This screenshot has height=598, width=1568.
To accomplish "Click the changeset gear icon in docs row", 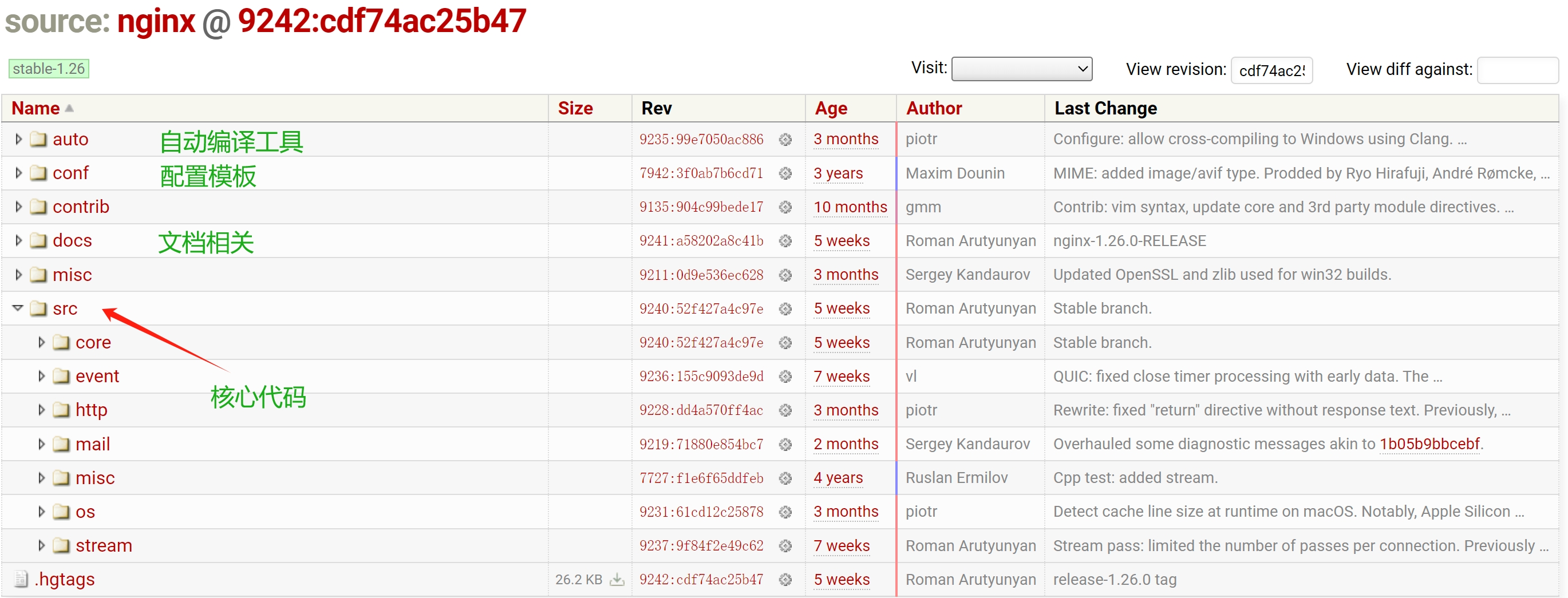I will coord(785,241).
